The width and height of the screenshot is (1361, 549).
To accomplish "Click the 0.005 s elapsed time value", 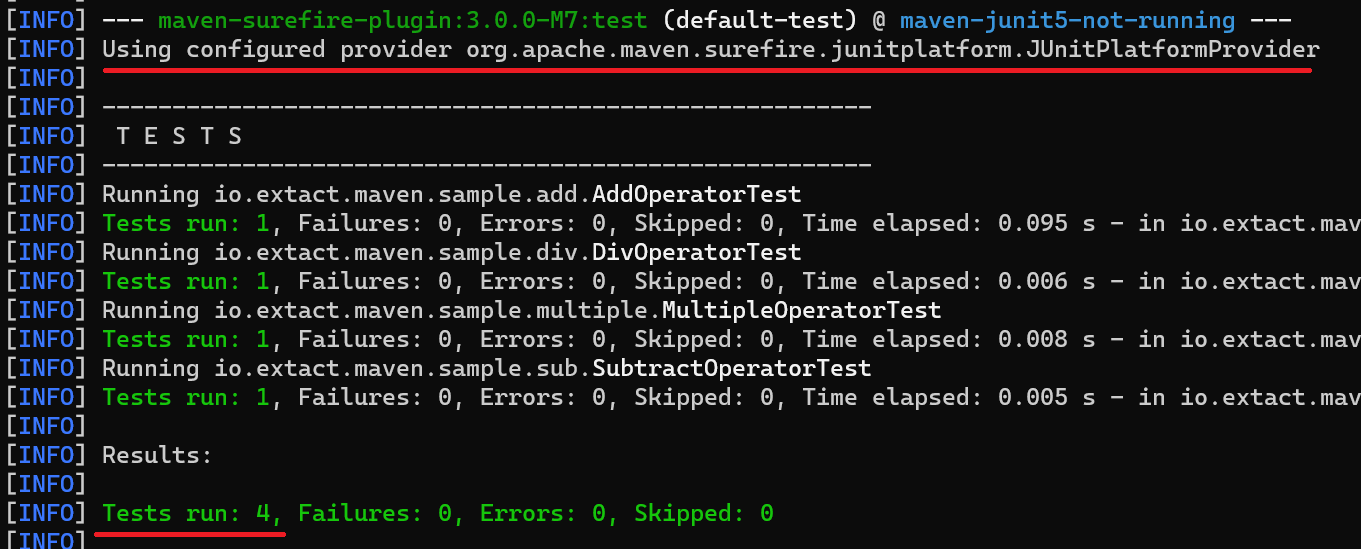I will (1046, 396).
